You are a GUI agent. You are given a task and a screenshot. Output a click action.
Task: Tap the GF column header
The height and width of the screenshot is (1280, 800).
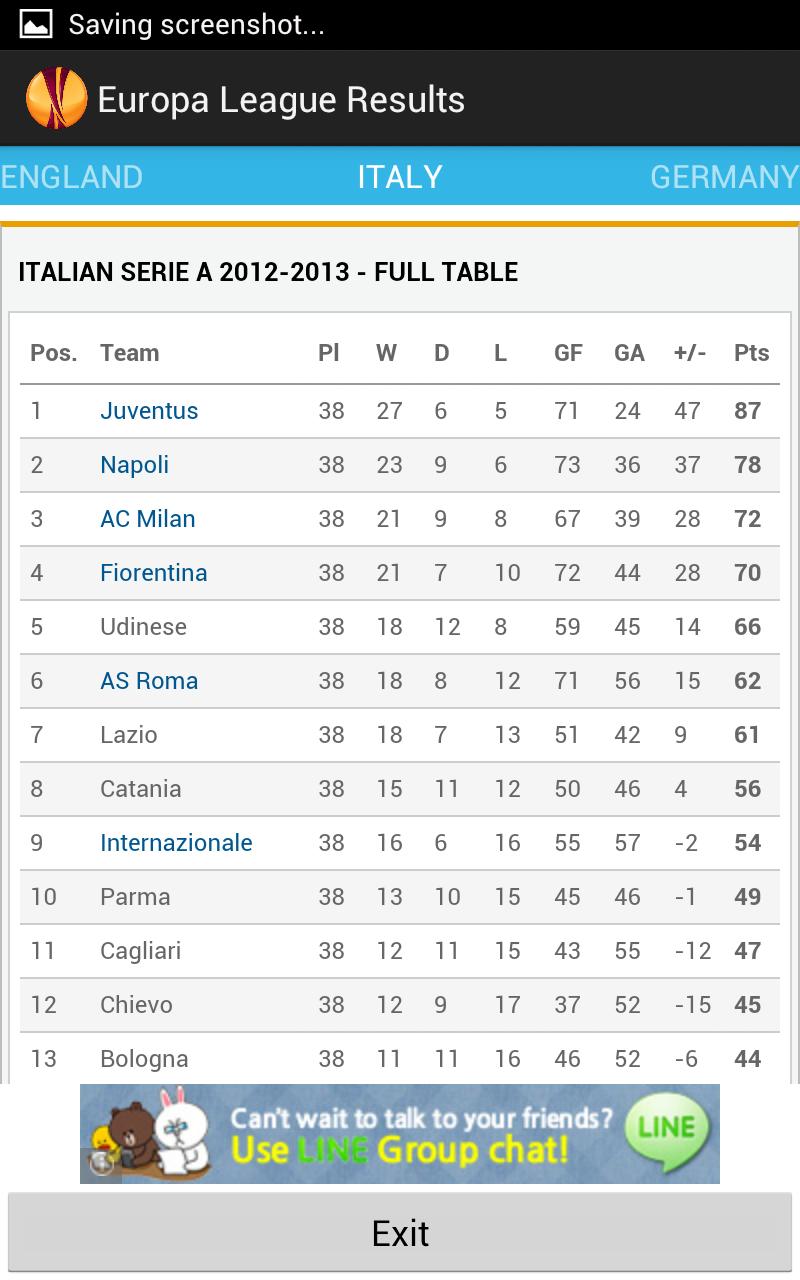(x=567, y=352)
